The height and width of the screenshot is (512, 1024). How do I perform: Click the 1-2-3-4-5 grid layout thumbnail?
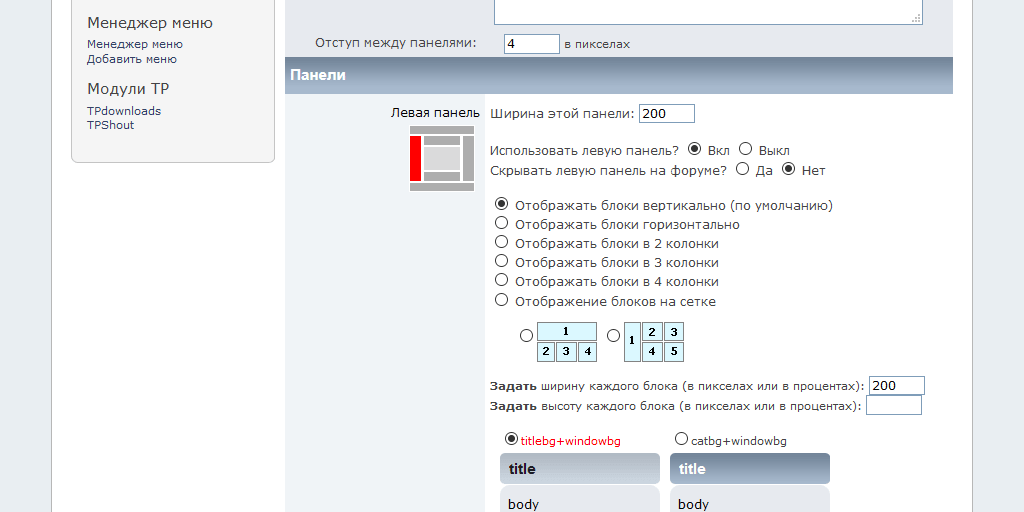(653, 342)
